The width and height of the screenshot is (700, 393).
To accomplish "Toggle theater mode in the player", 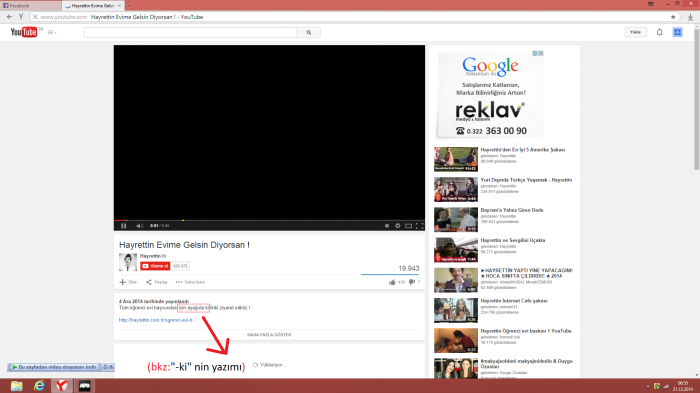I will 408,226.
